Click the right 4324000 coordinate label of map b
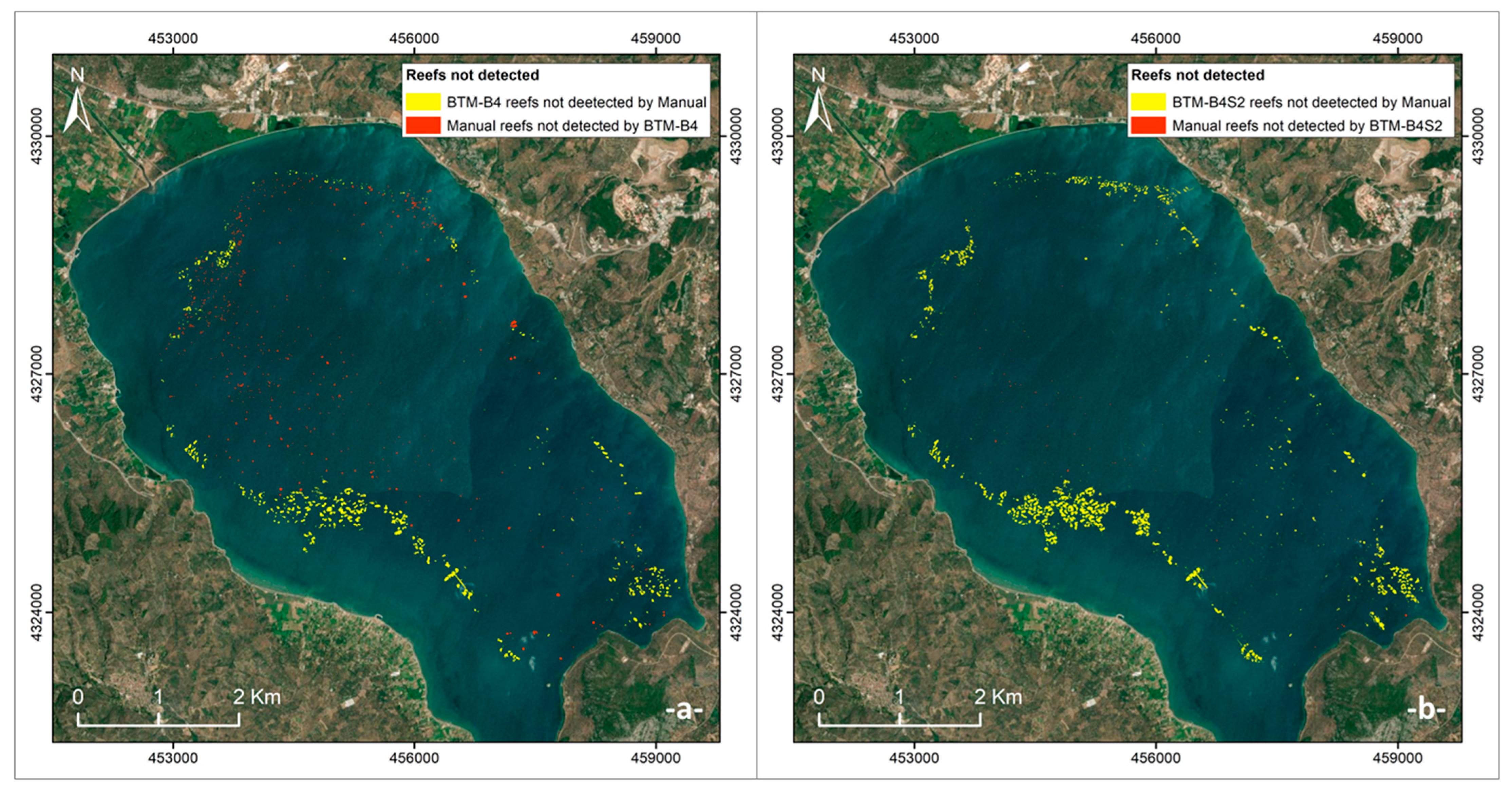The width and height of the screenshot is (1512, 790). pyautogui.click(x=1478, y=612)
